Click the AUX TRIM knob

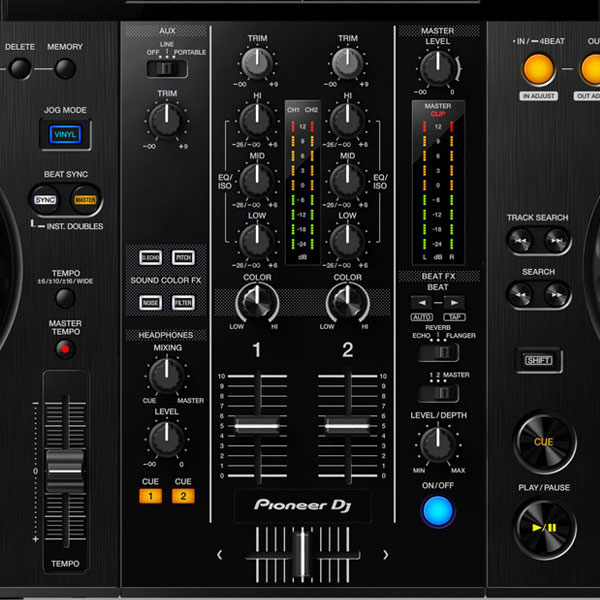tap(166, 120)
